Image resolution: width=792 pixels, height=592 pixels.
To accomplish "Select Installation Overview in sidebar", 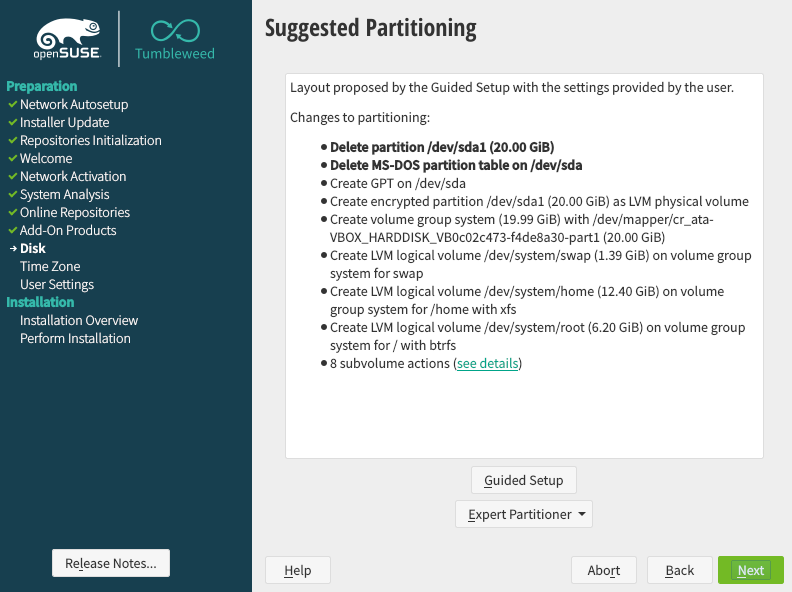I will coord(79,320).
